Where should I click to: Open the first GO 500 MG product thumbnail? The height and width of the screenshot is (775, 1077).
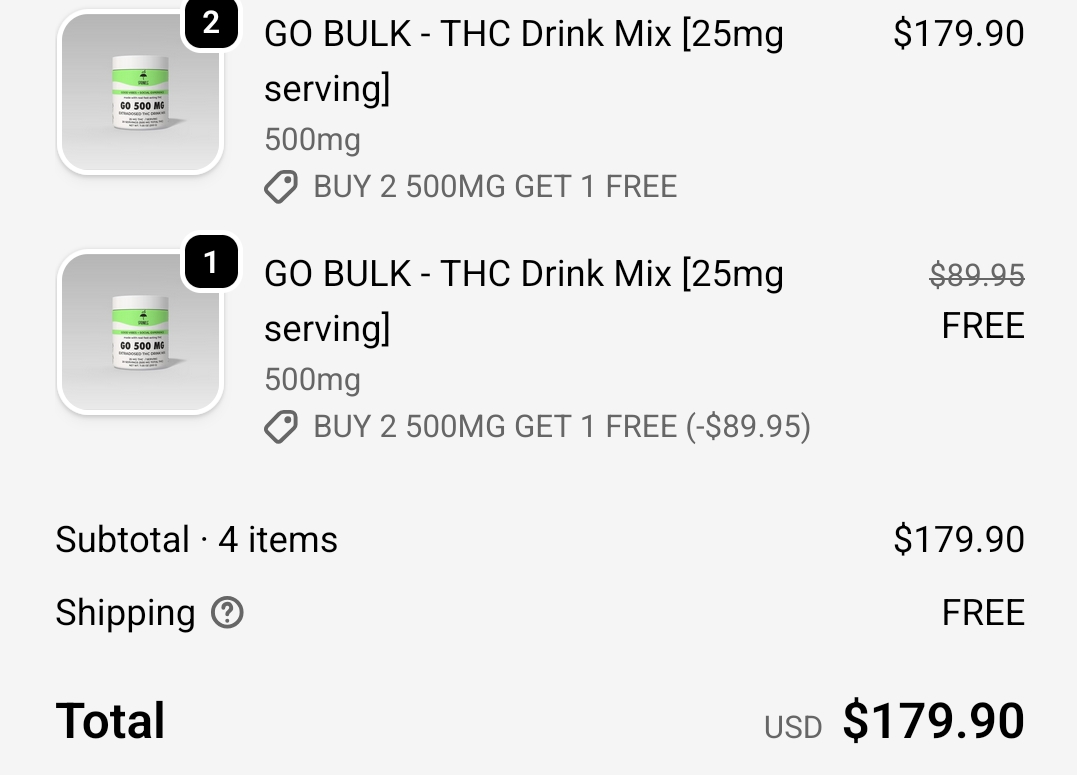[x=140, y=93]
